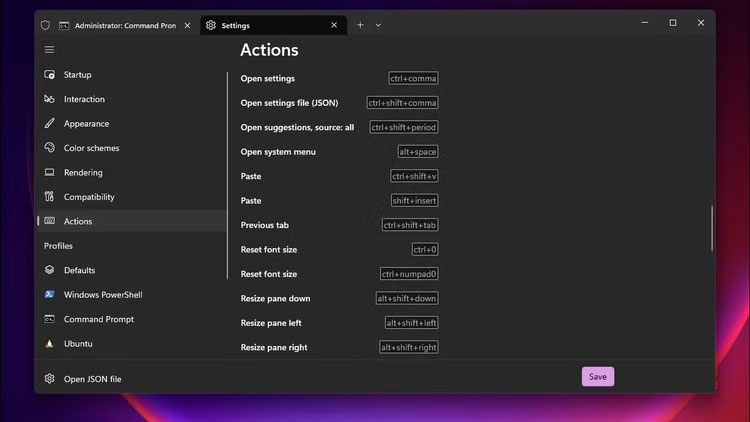750x422 pixels.
Task: Click the Actions page heading
Action: (x=269, y=50)
